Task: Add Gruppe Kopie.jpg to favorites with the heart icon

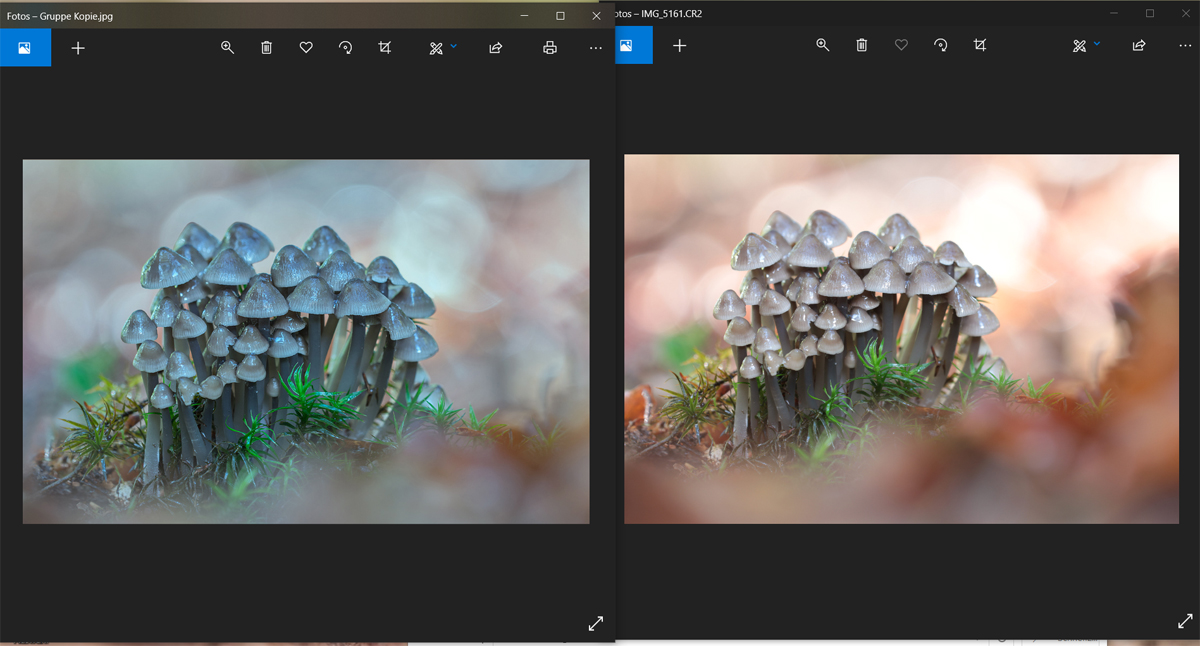Action: click(x=306, y=47)
